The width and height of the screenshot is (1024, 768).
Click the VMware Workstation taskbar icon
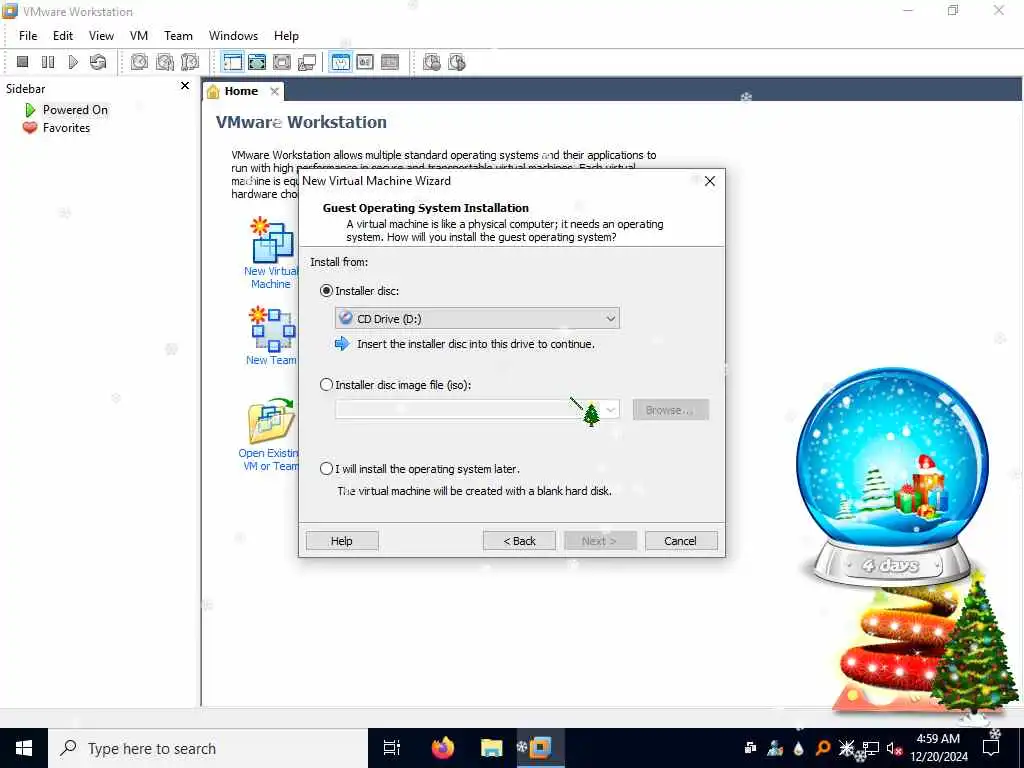(540, 748)
